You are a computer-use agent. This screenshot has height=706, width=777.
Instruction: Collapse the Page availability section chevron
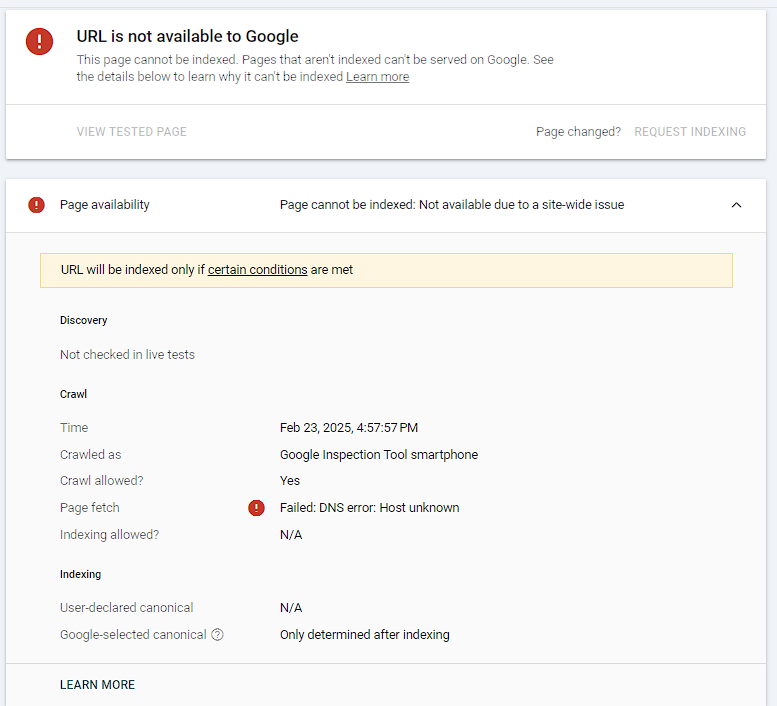pyautogui.click(x=736, y=205)
